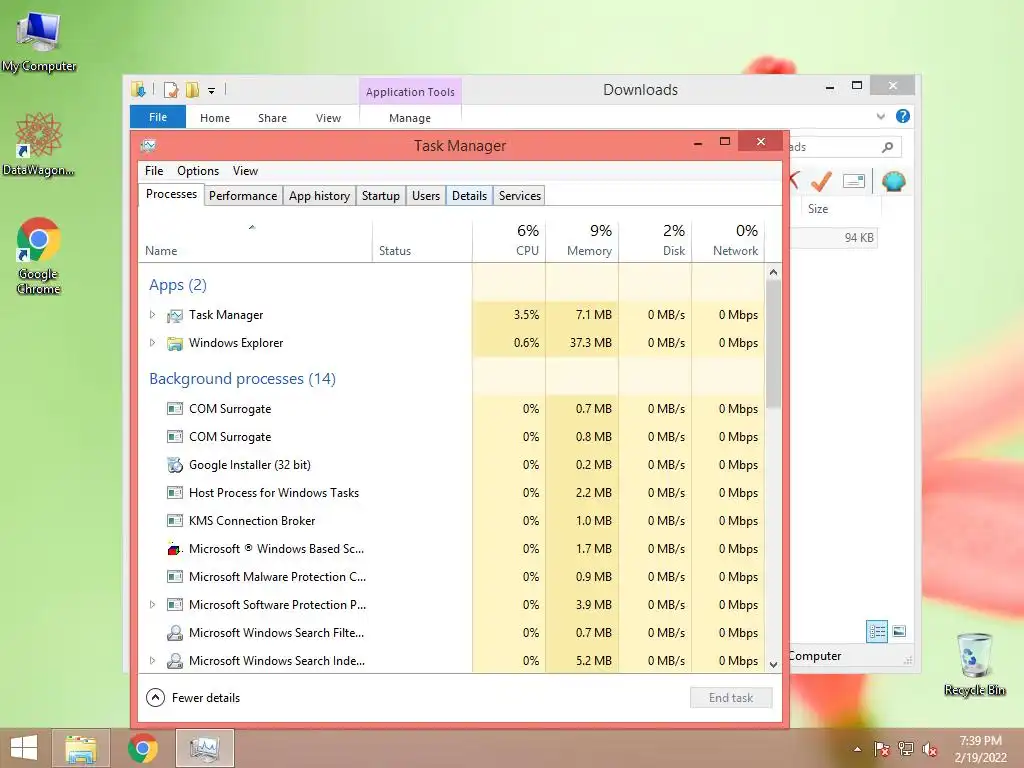The height and width of the screenshot is (768, 1024).
Task: Select first COM Surrogate process row
Action: tap(451, 409)
